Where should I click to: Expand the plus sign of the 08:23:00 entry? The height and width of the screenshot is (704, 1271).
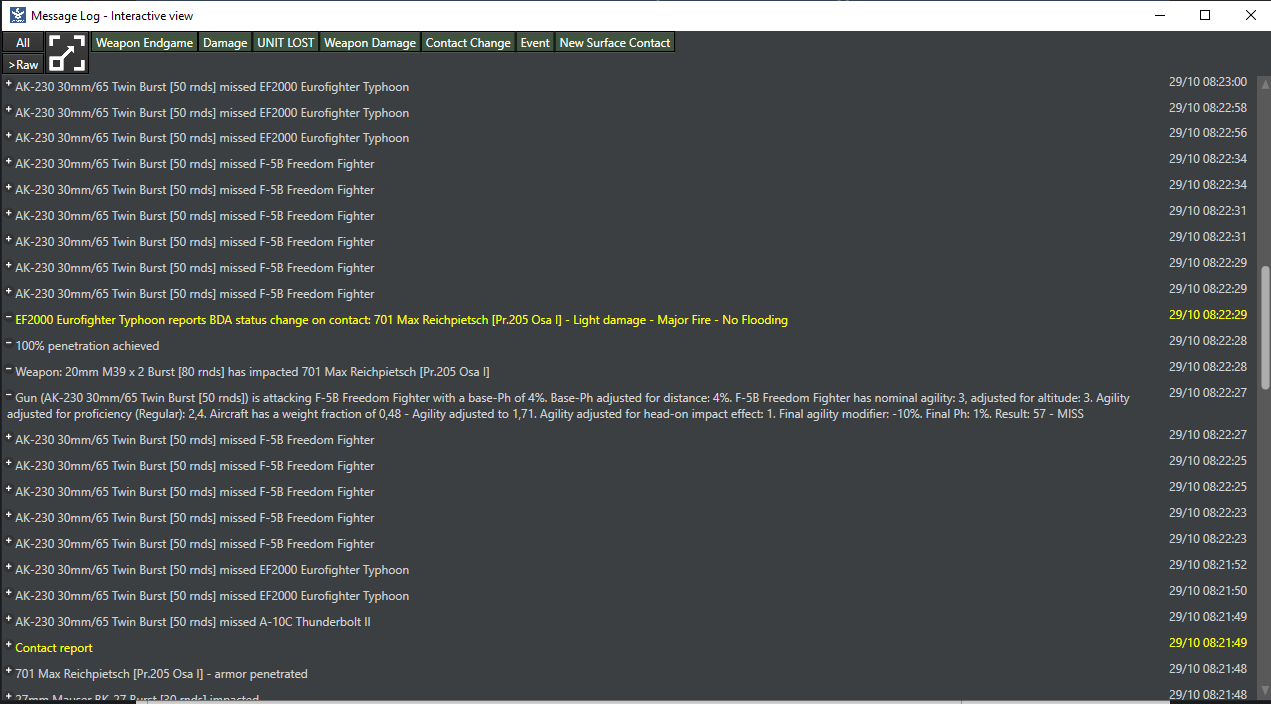(9, 85)
